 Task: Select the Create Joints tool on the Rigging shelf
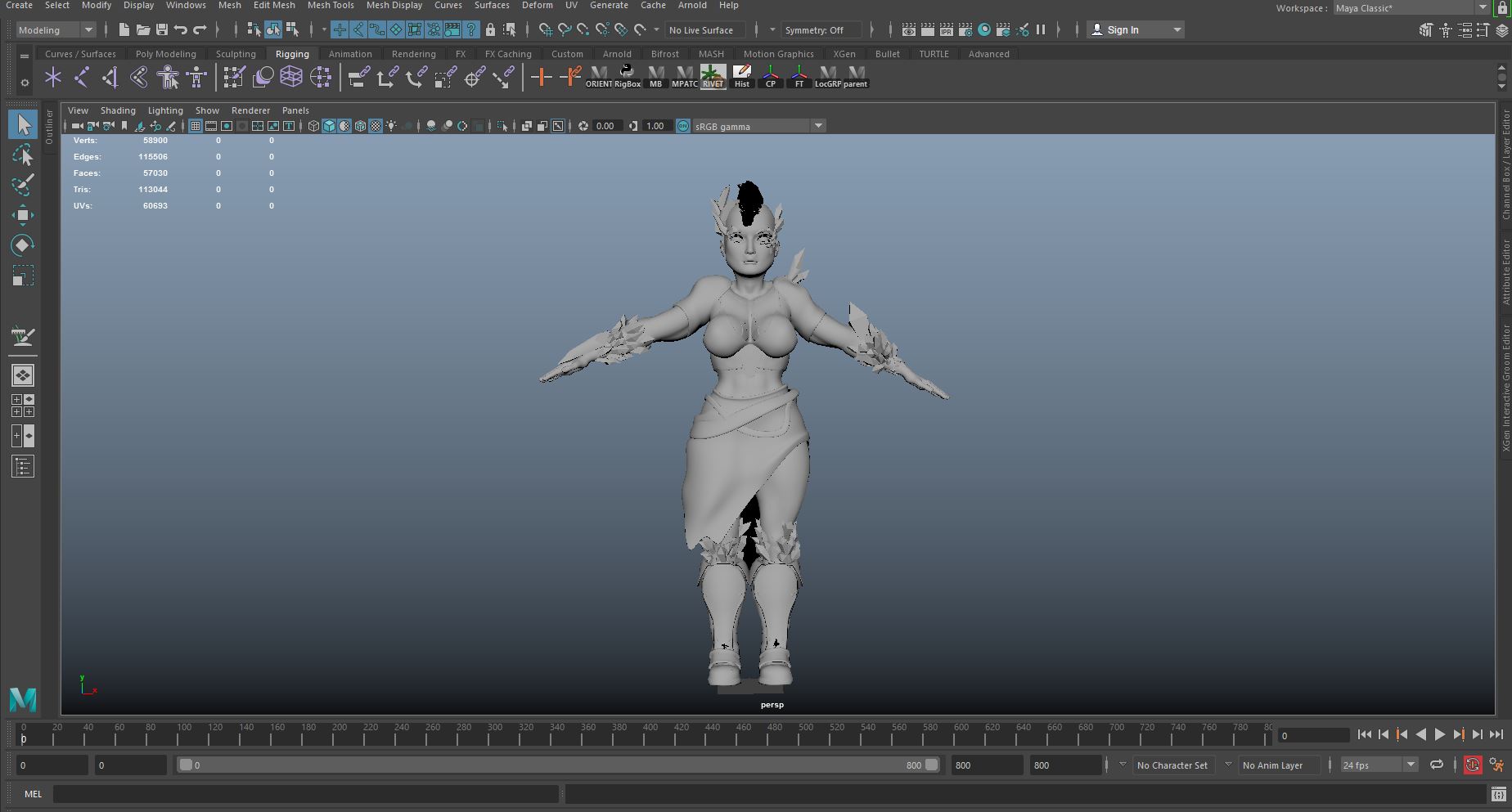pos(82,78)
